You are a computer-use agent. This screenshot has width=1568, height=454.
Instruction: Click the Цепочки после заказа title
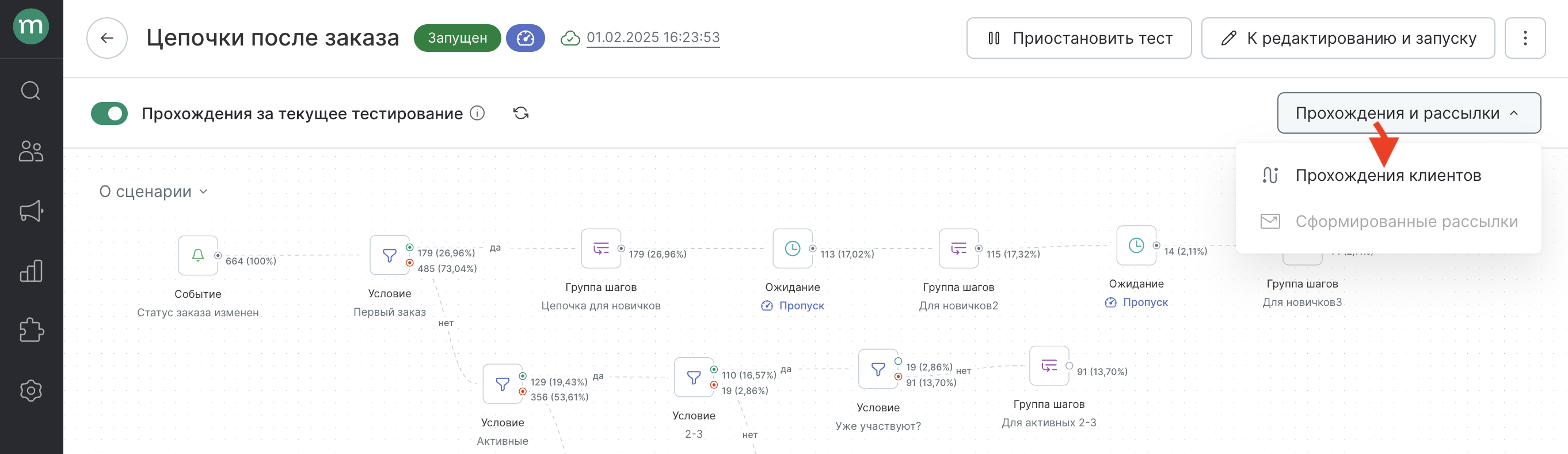[273, 38]
